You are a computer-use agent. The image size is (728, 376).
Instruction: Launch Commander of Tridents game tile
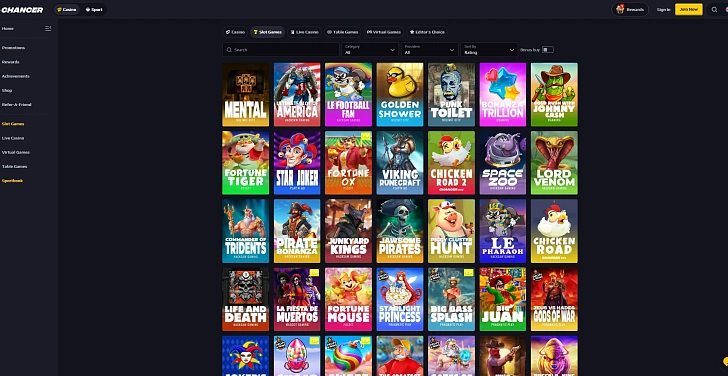pos(246,231)
